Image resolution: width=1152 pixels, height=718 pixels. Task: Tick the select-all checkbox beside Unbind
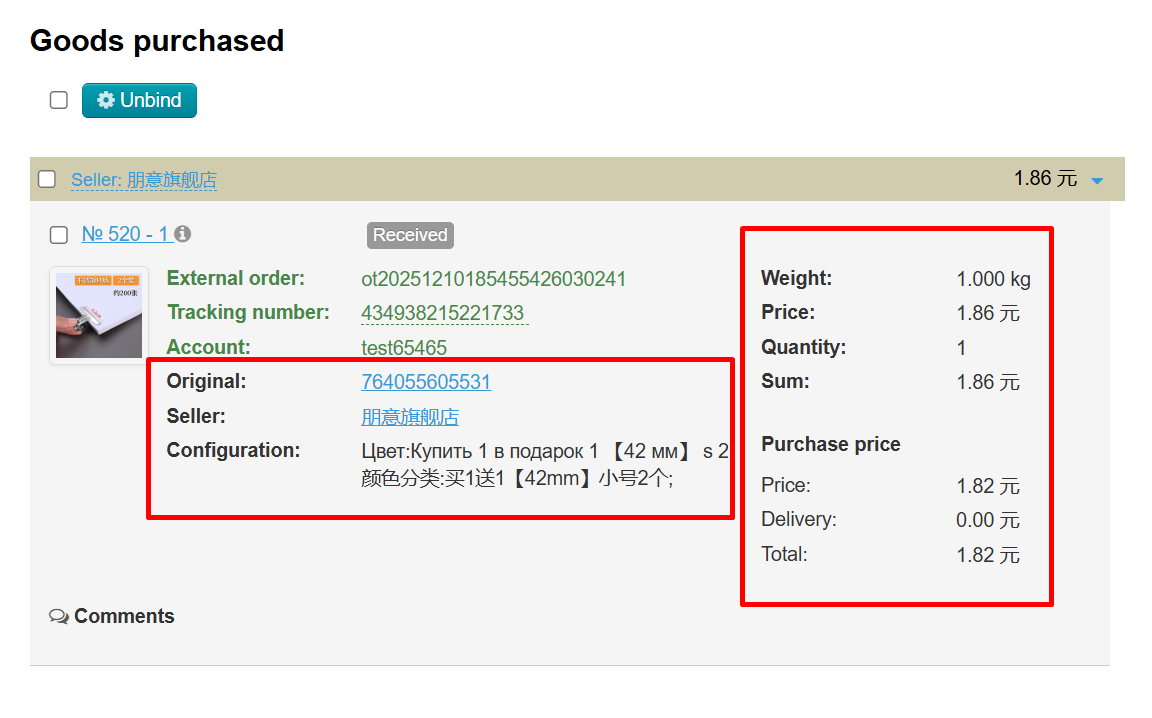(59, 100)
